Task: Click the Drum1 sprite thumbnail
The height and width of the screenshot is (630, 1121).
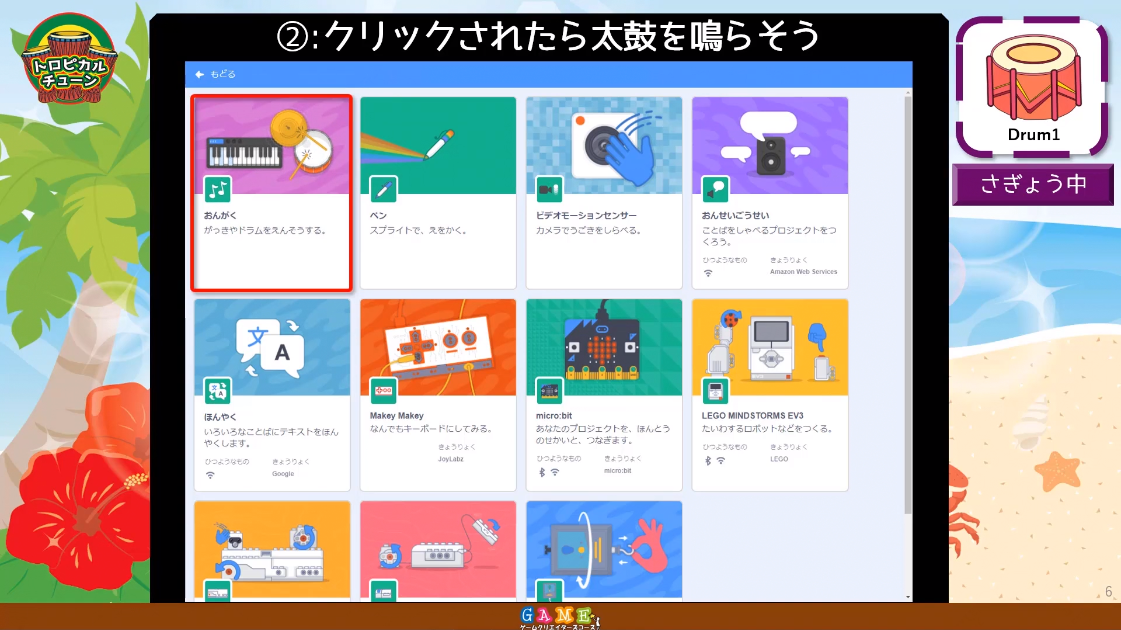Action: (x=1032, y=87)
